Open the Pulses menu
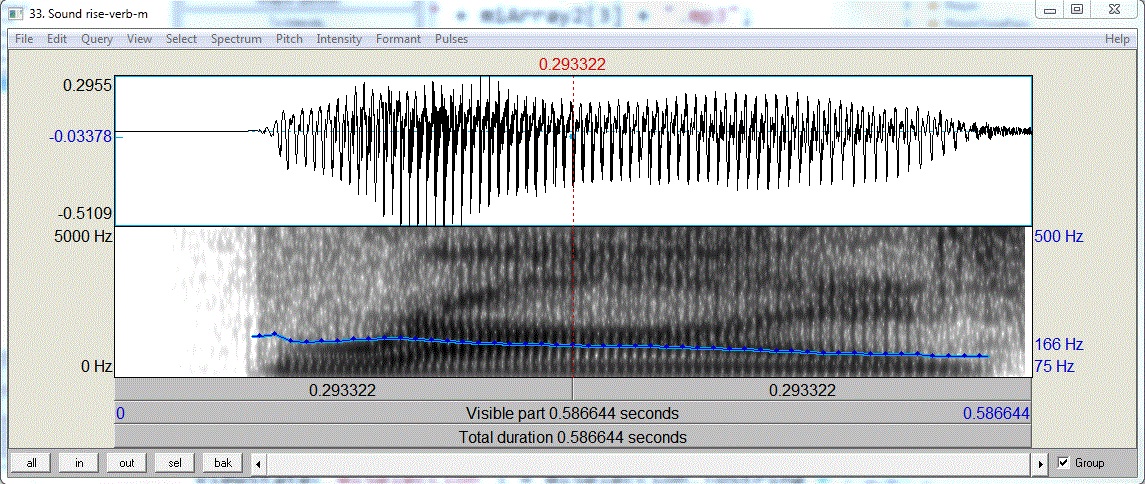This screenshot has width=1145, height=484. 451,39
